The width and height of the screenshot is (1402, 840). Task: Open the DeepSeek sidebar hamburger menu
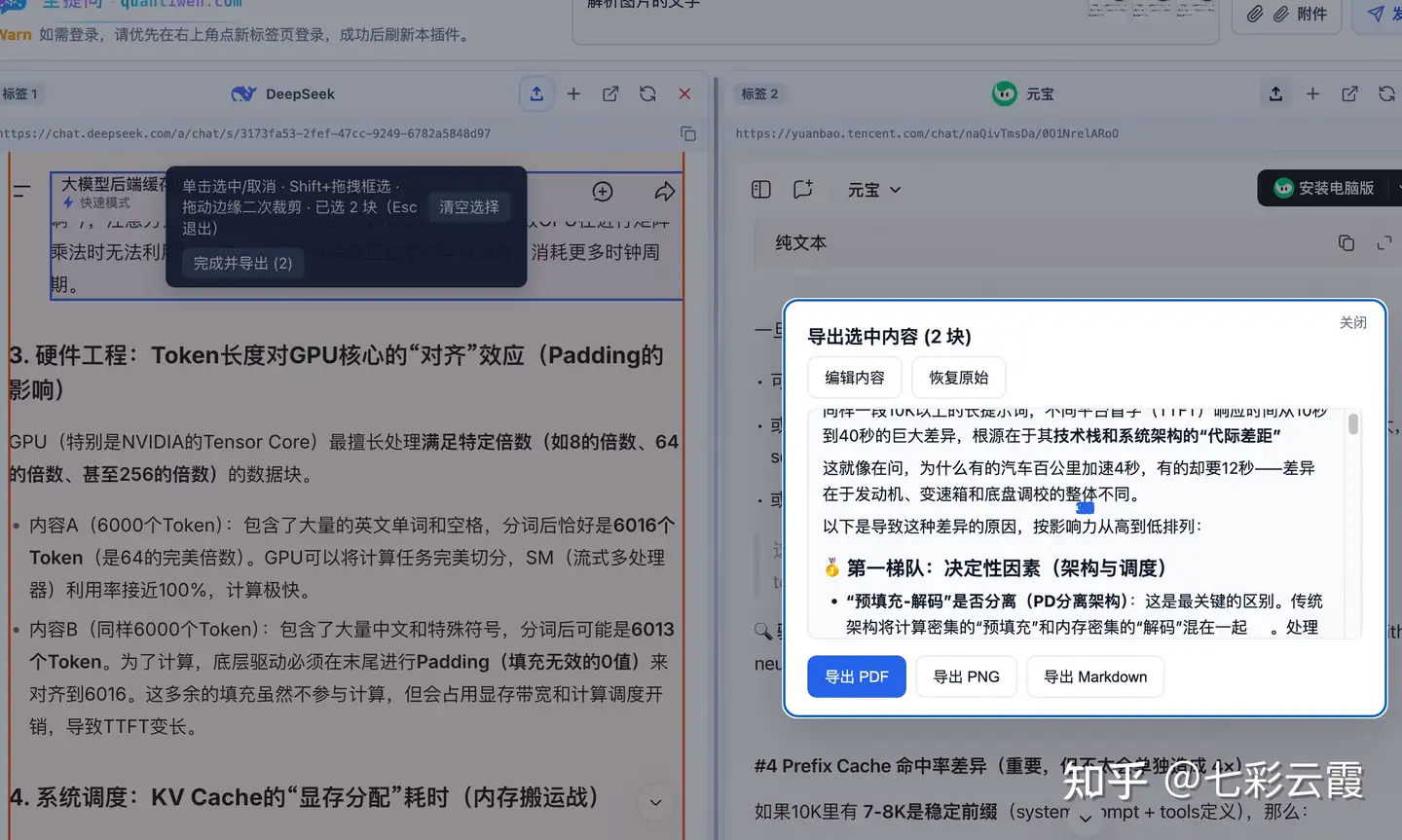pyautogui.click(x=21, y=191)
